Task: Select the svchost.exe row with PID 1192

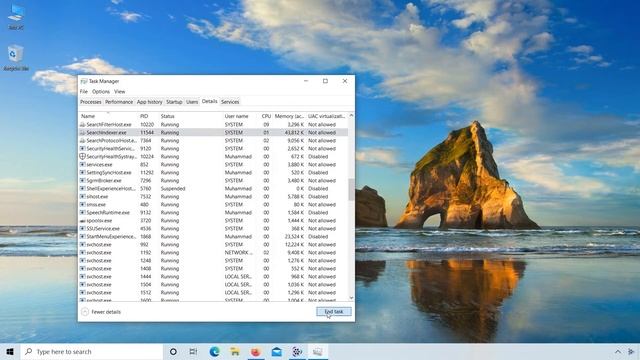Action: point(213,253)
